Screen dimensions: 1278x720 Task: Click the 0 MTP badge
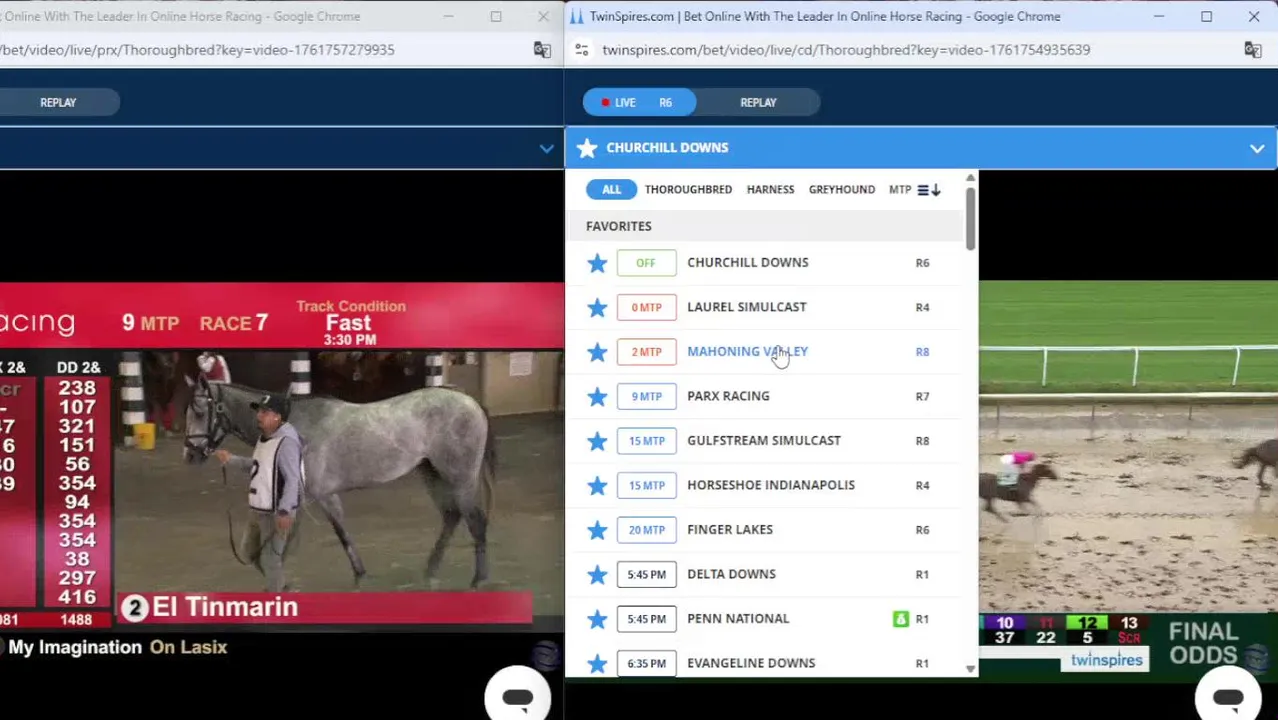[646, 307]
